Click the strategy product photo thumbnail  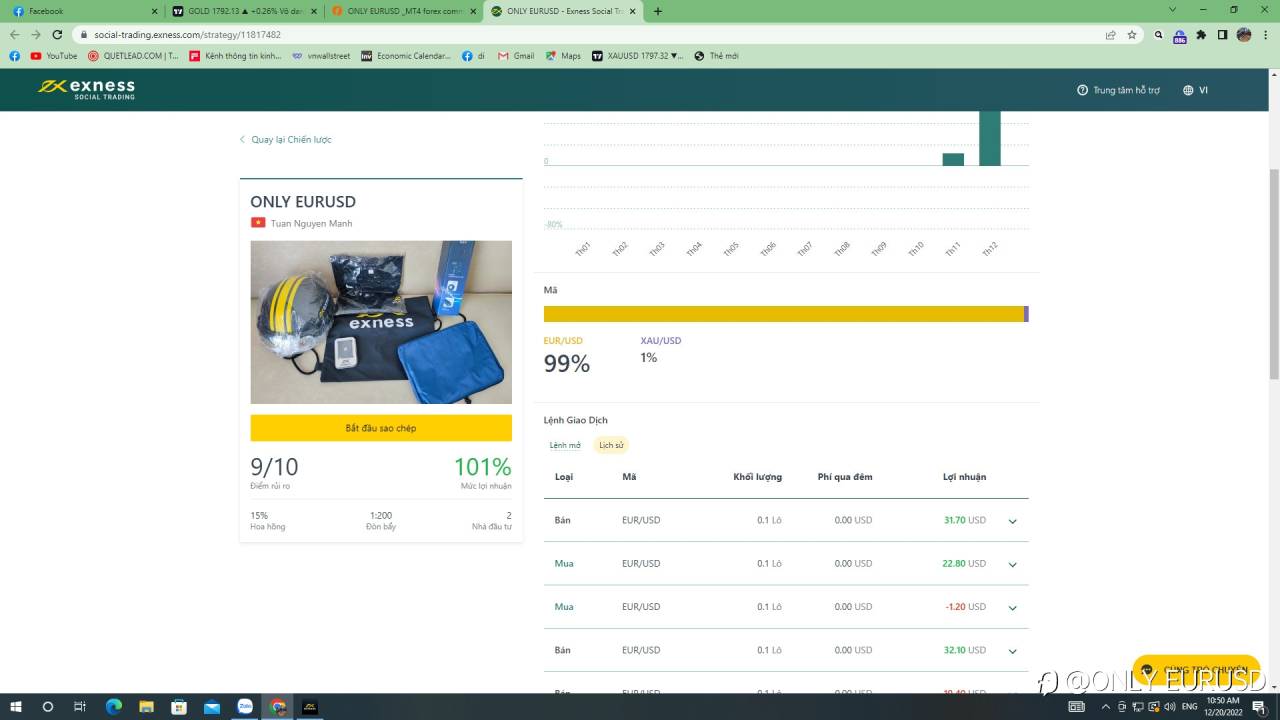(x=381, y=322)
